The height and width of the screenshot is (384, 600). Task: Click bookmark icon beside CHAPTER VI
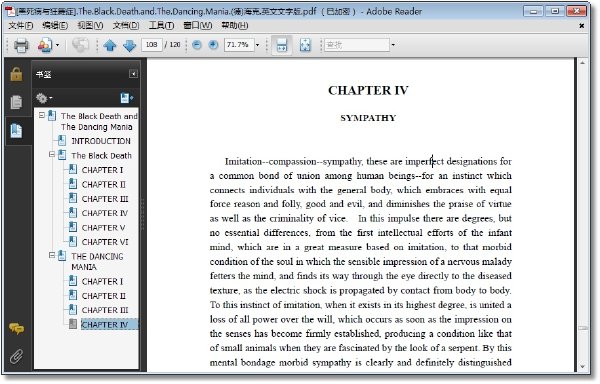tap(73, 241)
